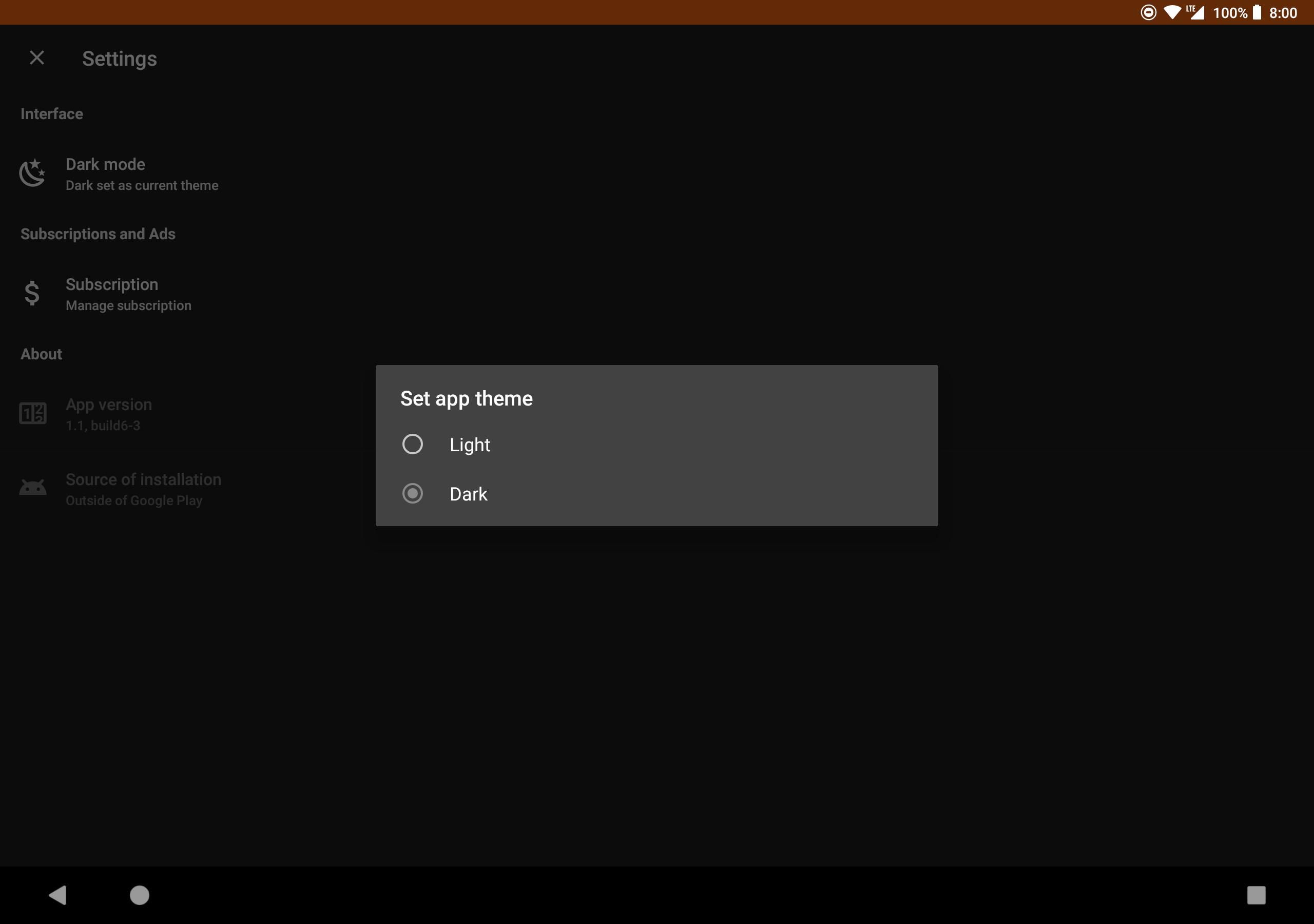Open Manage subscription entry
The width and height of the screenshot is (1314, 924).
[128, 294]
